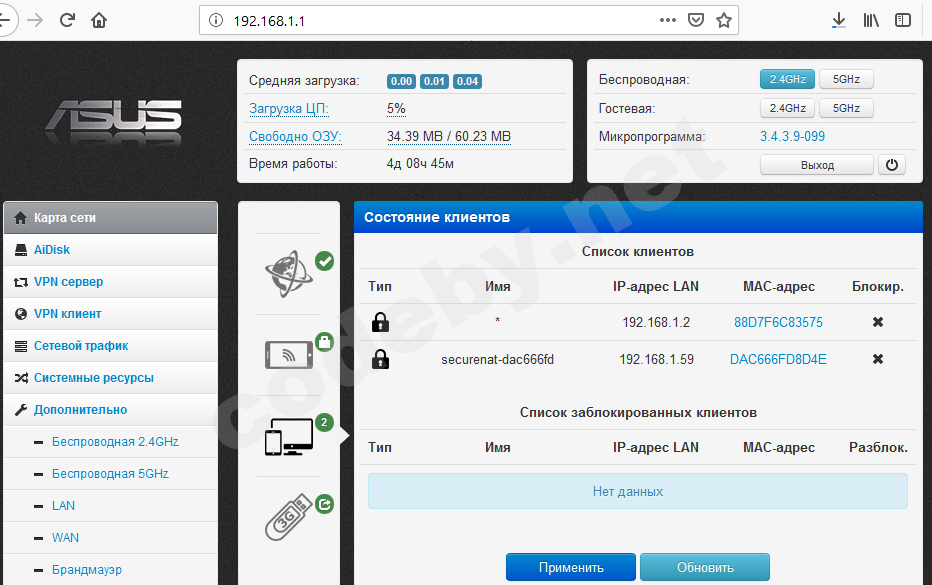Open Свободно ОЗУ link
932x585 pixels.
(x=295, y=136)
